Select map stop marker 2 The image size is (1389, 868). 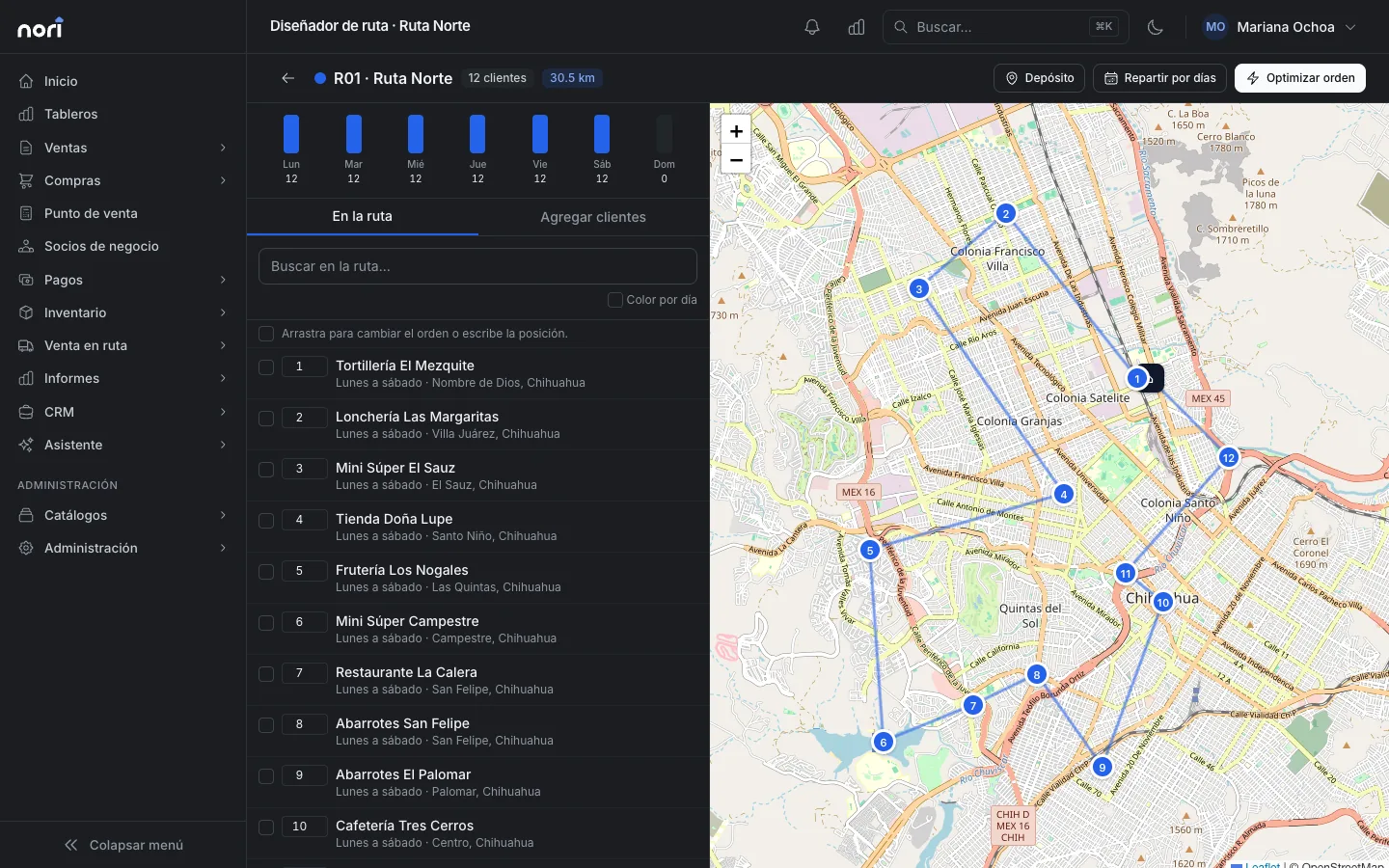(x=1006, y=213)
